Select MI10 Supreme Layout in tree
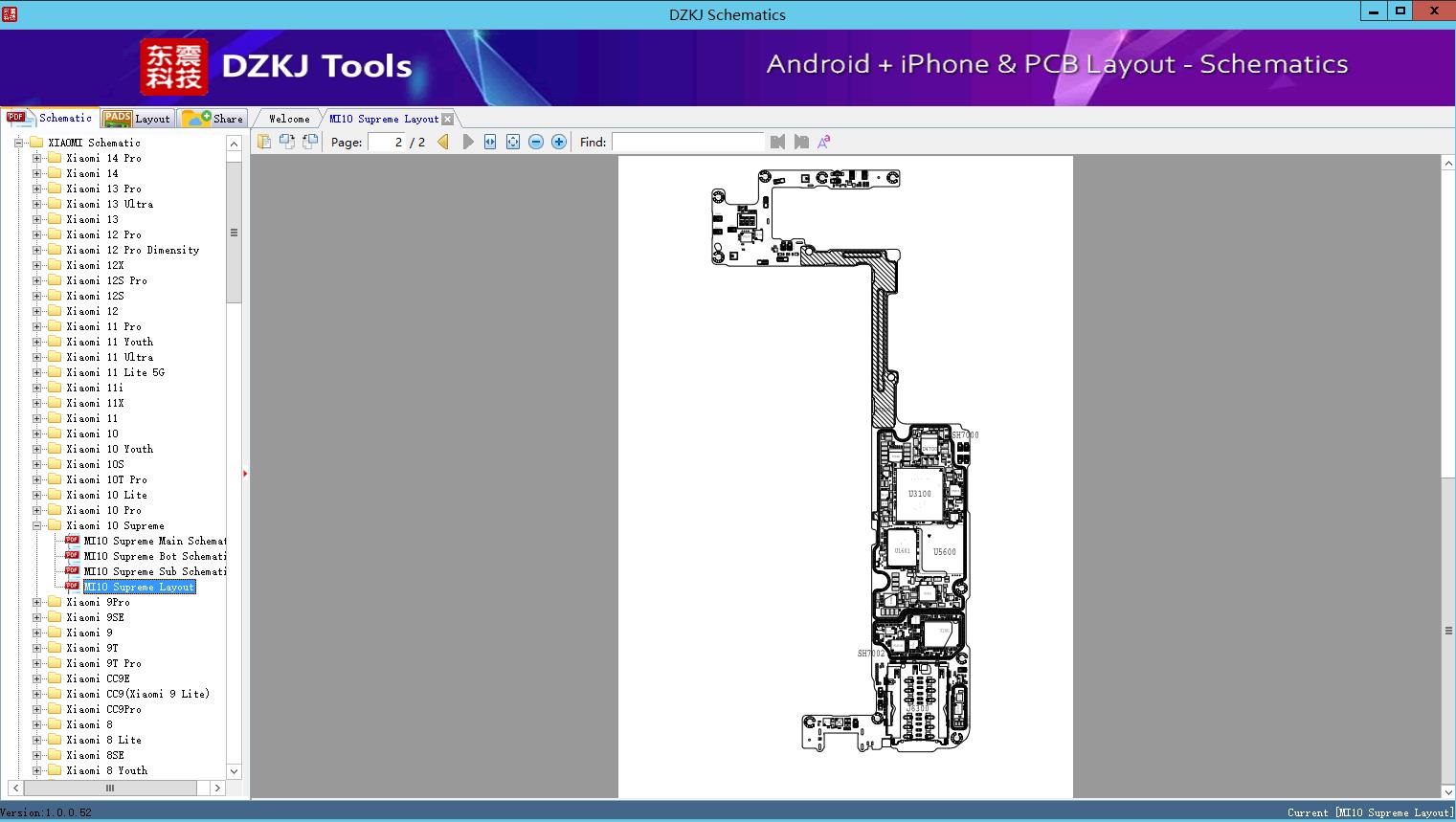The height and width of the screenshot is (822, 1456). click(139, 587)
